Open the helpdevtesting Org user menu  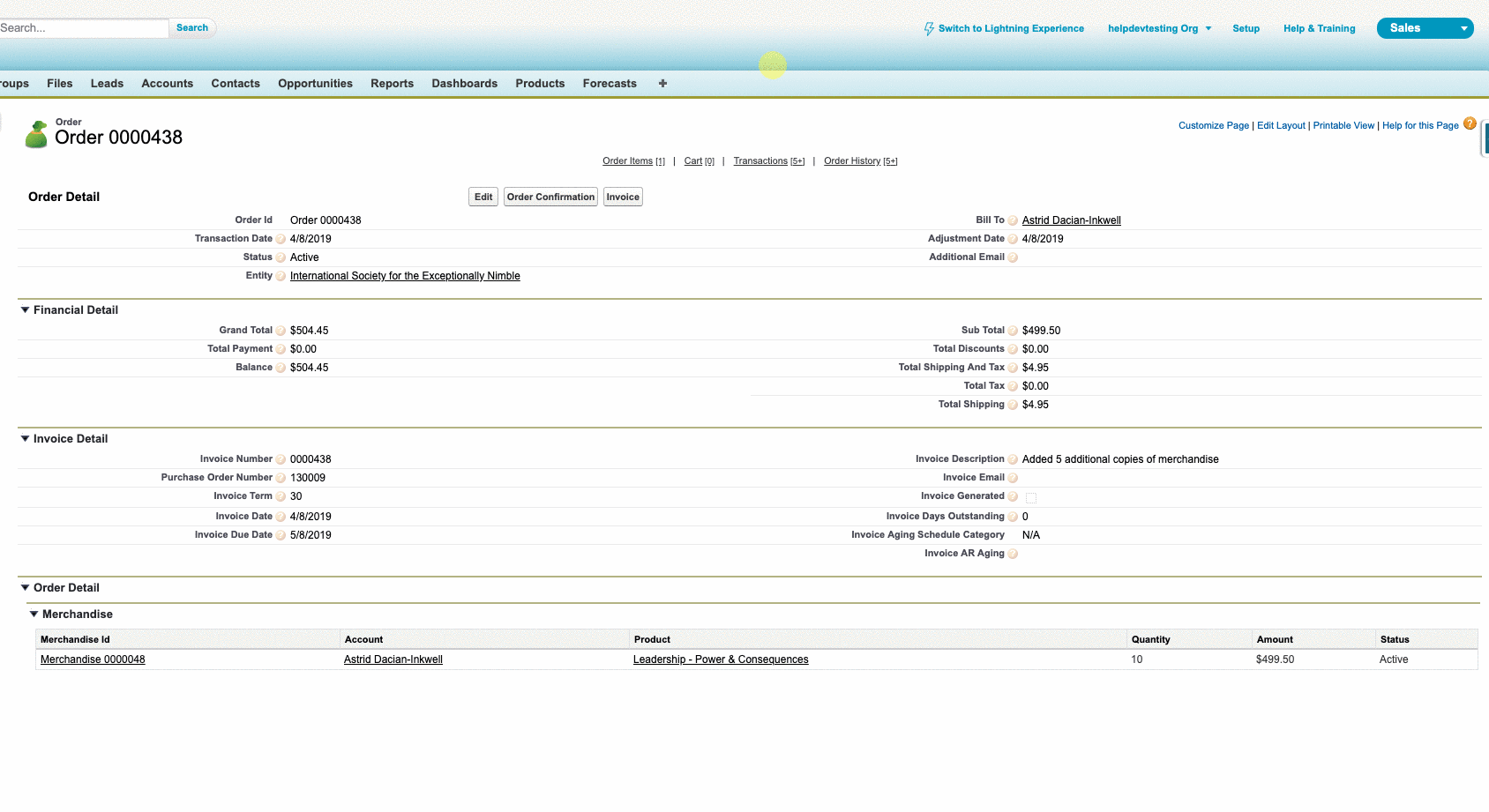1159,28
